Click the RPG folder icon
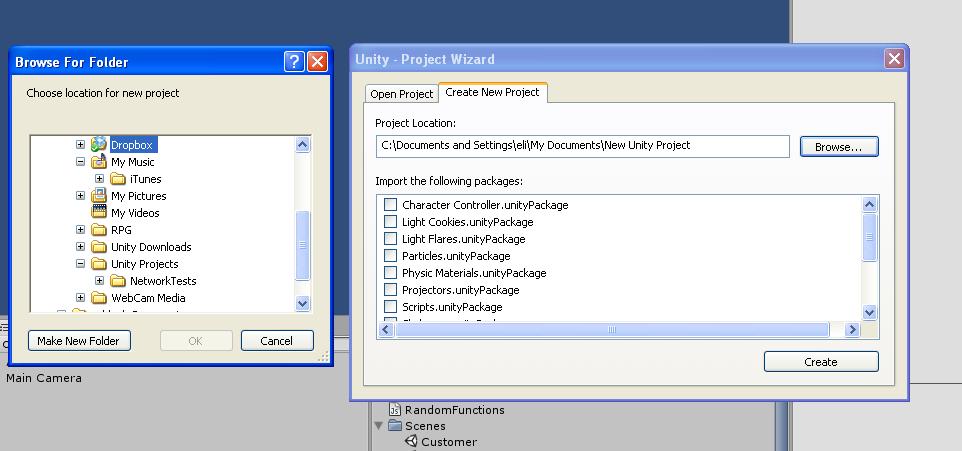Viewport: 962px width, 451px height. pos(99,230)
